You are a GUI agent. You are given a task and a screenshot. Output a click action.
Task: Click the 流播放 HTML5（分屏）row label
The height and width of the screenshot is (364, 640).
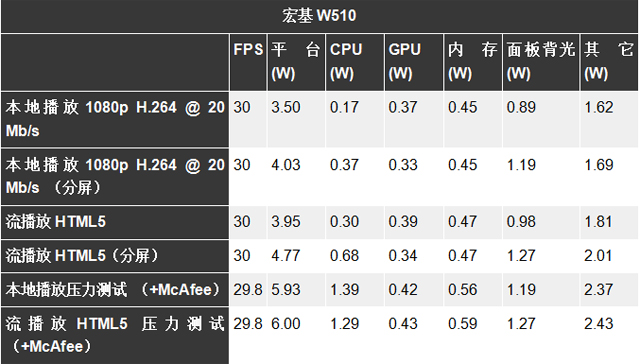click(x=82, y=256)
